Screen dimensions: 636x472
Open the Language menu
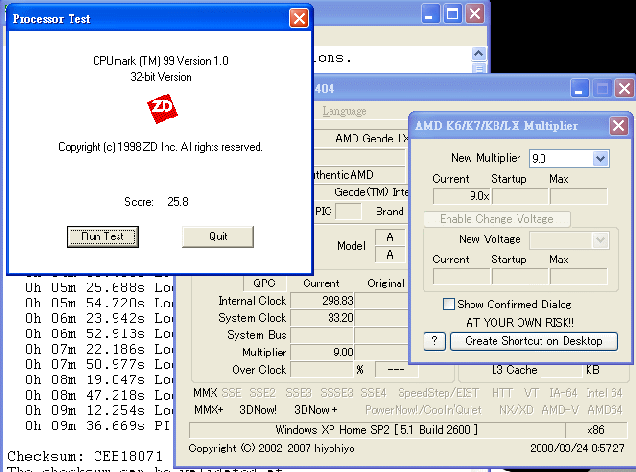click(x=344, y=111)
